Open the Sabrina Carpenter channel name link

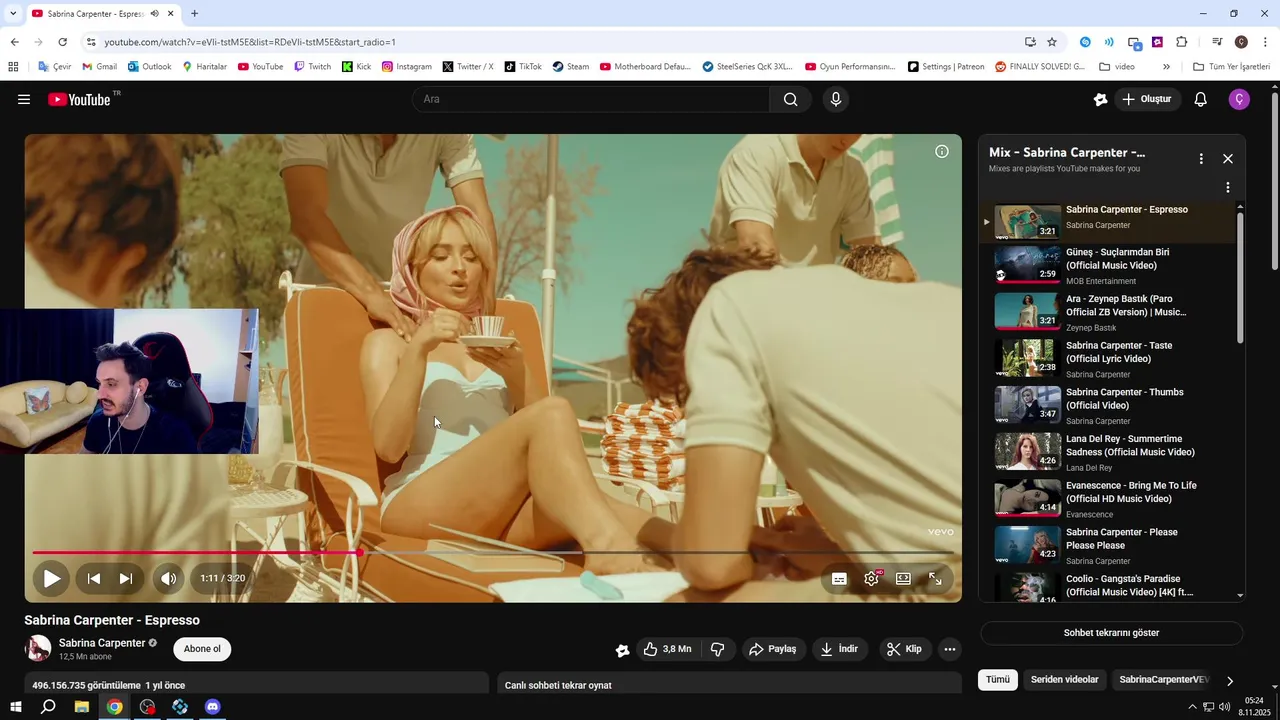pos(102,643)
